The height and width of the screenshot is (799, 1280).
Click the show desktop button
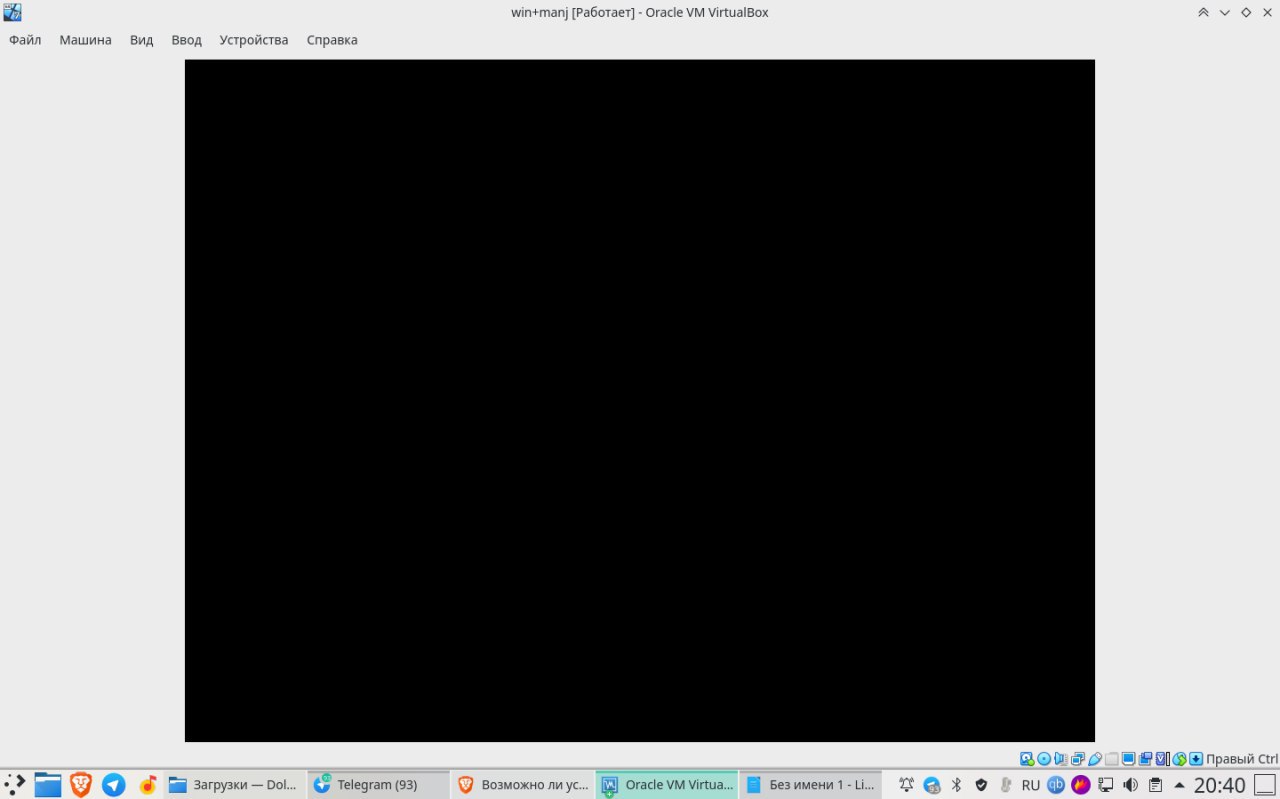[1265, 785]
